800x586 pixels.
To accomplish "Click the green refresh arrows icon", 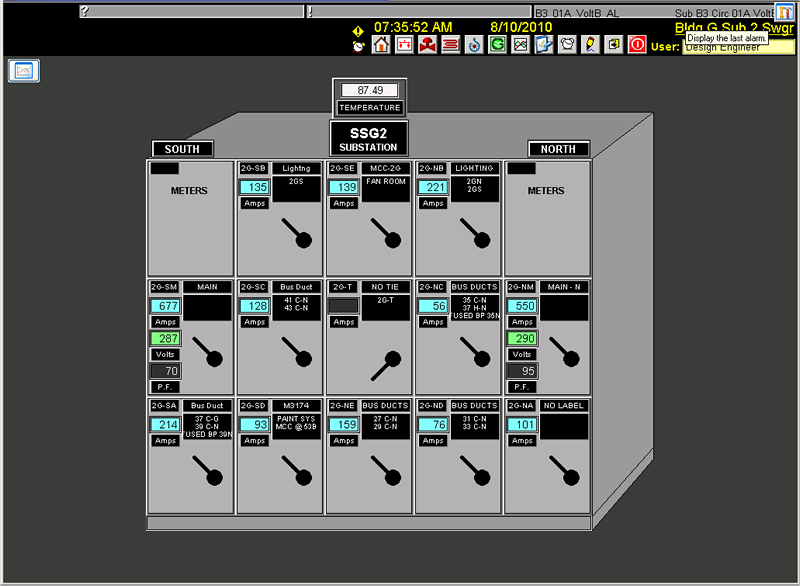I will click(x=497, y=44).
